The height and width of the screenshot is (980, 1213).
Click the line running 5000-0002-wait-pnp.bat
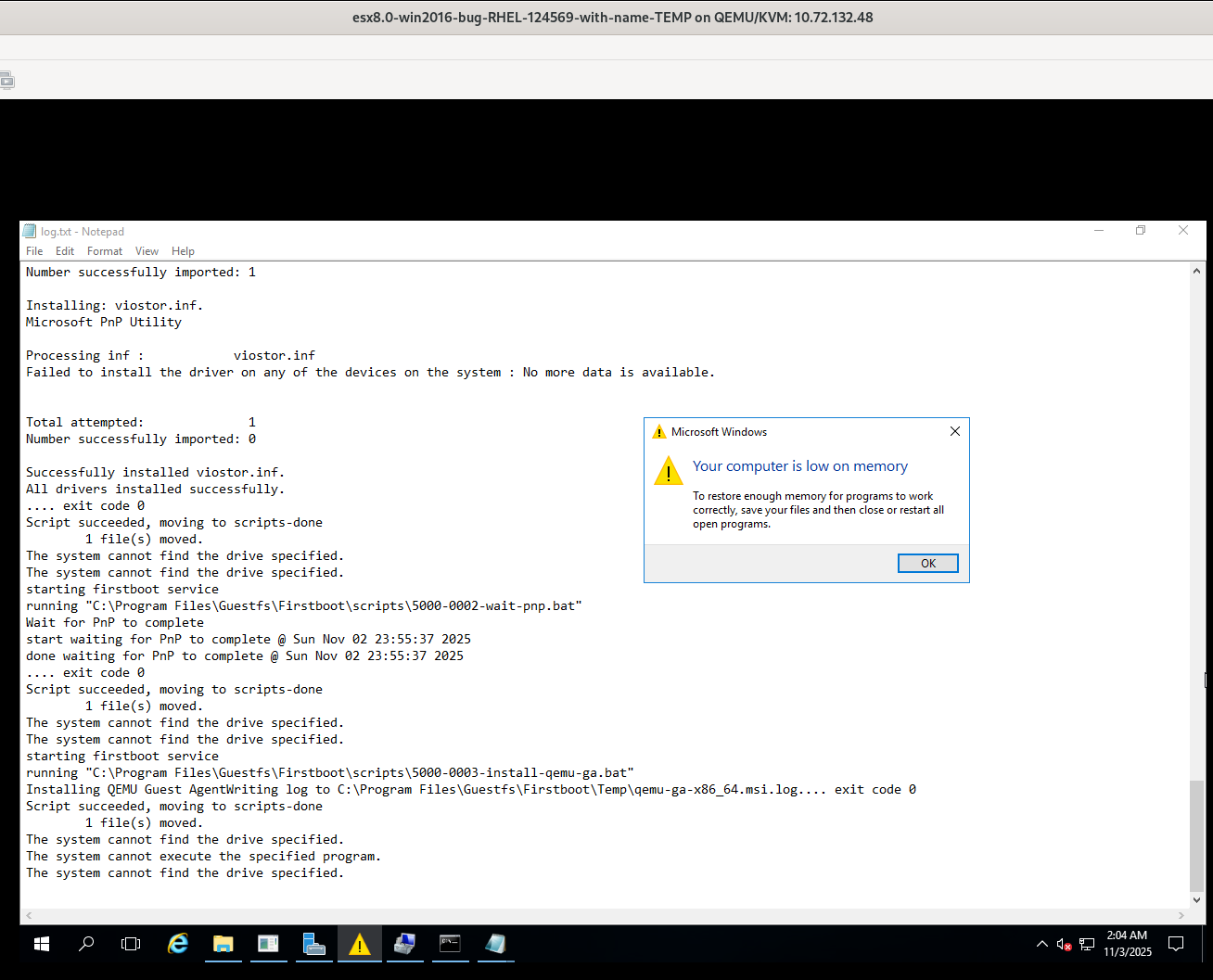pyautogui.click(x=304, y=605)
